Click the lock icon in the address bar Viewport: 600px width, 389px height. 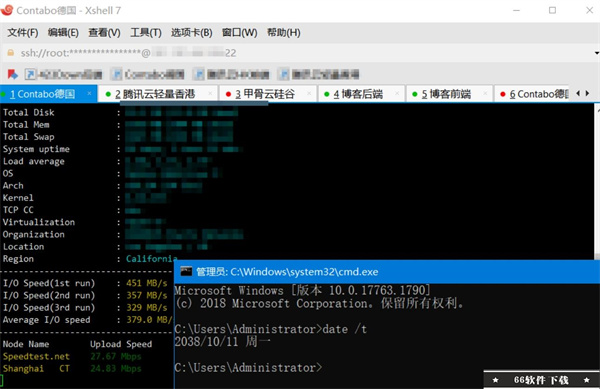tap(11, 53)
